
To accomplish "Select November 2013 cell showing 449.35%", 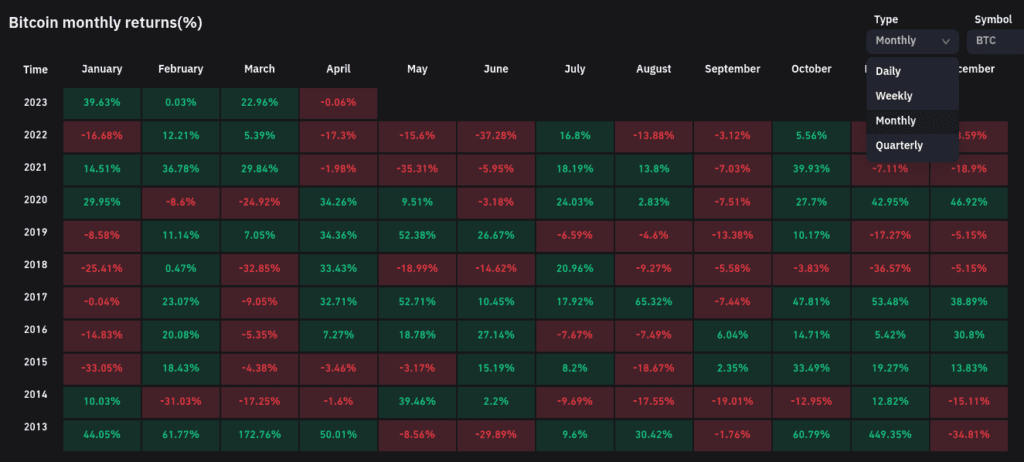I will click(889, 435).
